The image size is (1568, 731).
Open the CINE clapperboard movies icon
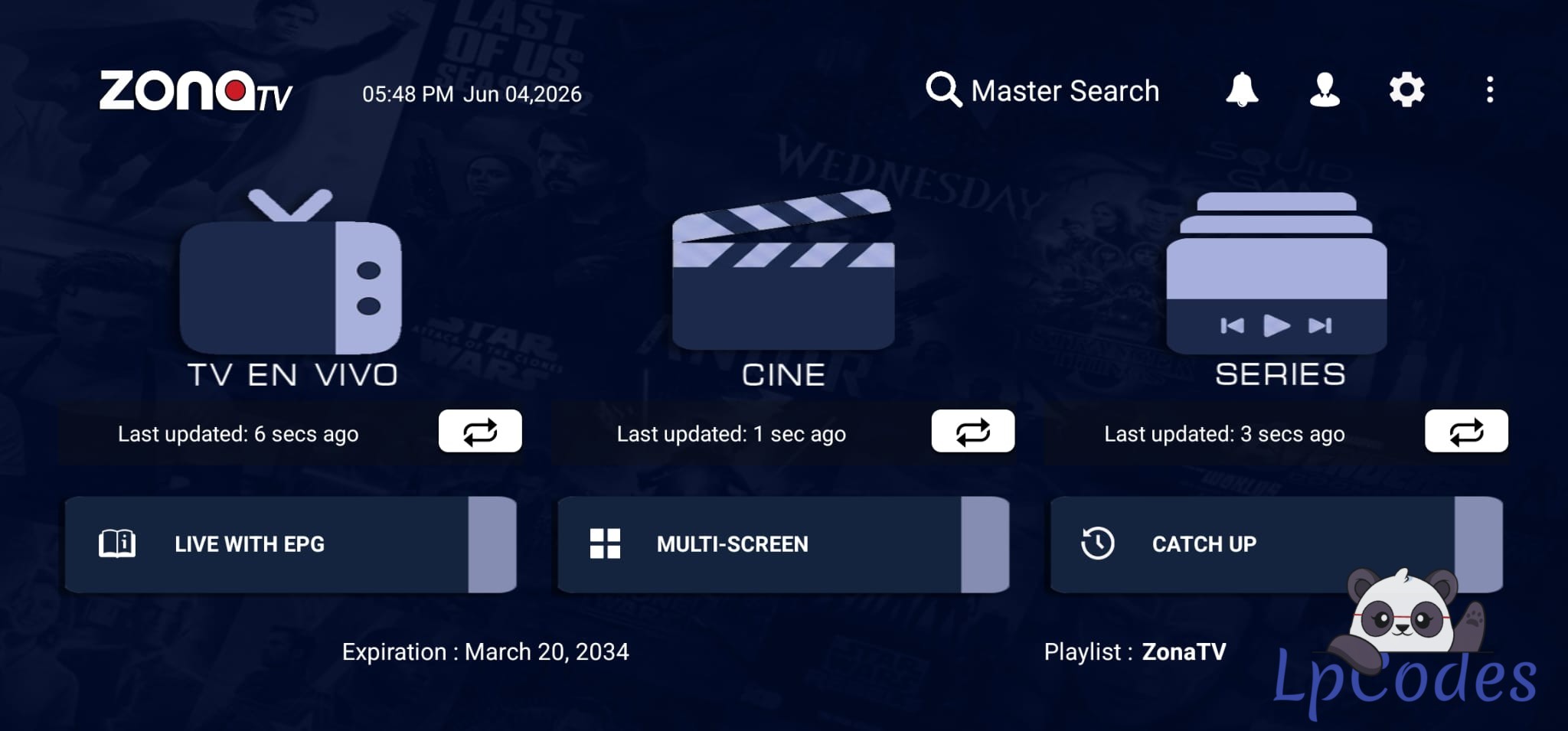click(783, 269)
